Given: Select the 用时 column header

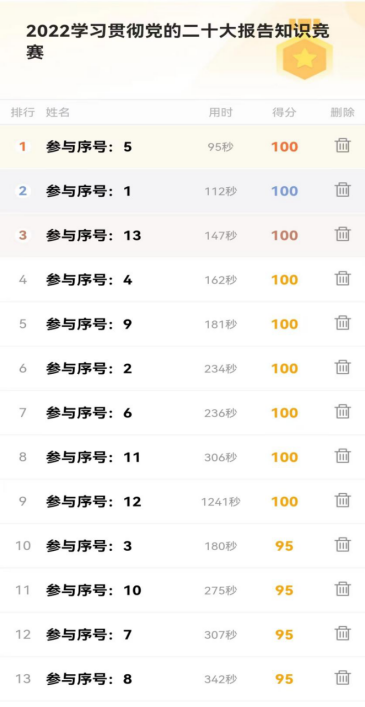Looking at the screenshot, I should pyautogui.click(x=220, y=113).
